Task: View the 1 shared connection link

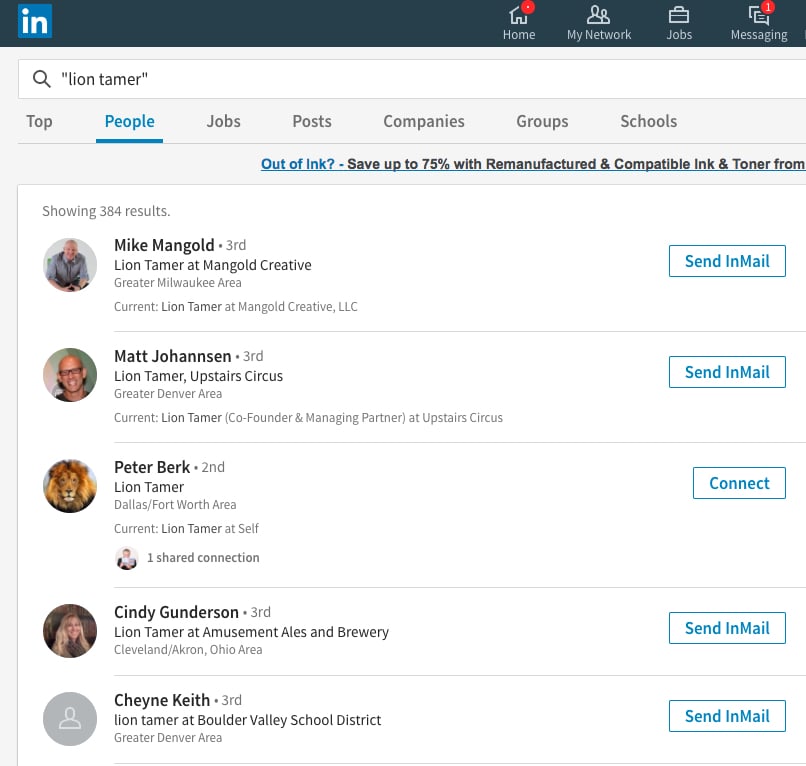Action: click(x=203, y=558)
